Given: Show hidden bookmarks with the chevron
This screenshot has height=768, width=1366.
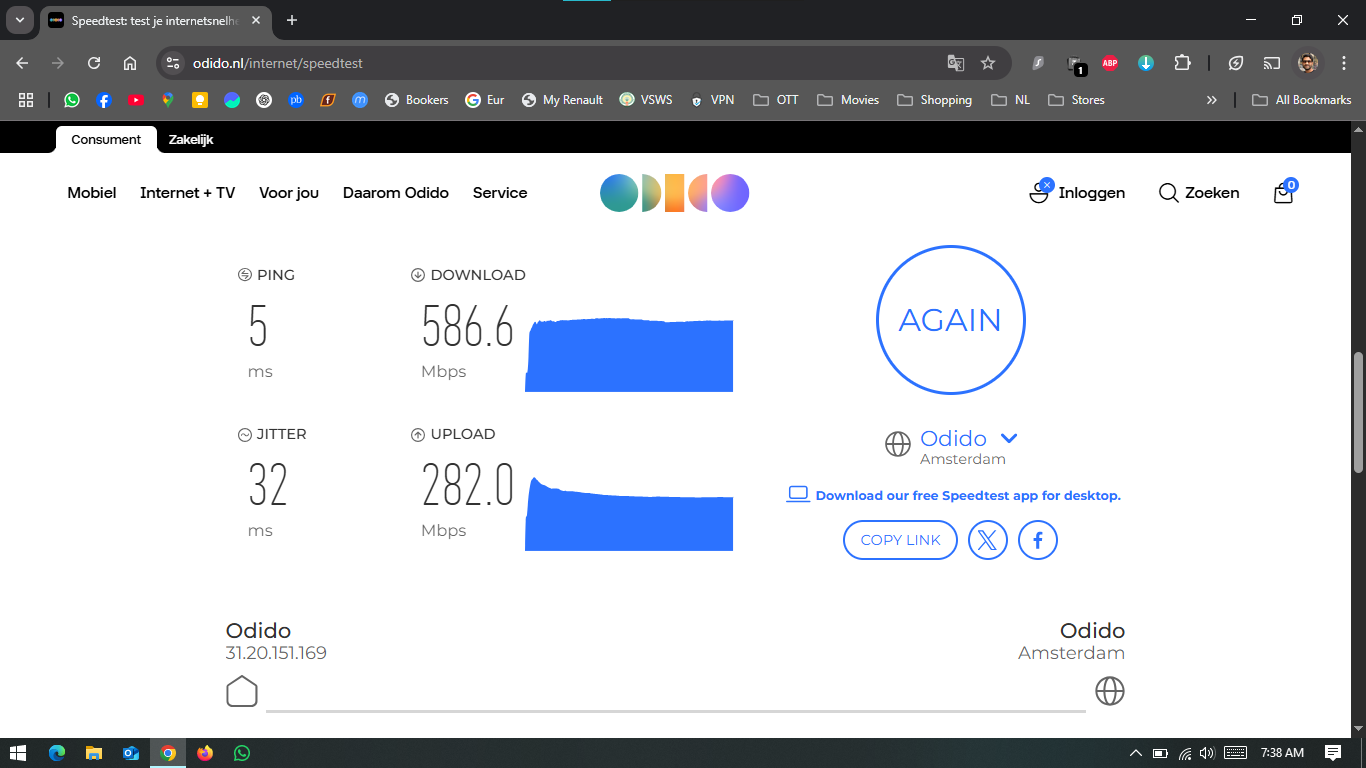Looking at the screenshot, I should point(1212,100).
